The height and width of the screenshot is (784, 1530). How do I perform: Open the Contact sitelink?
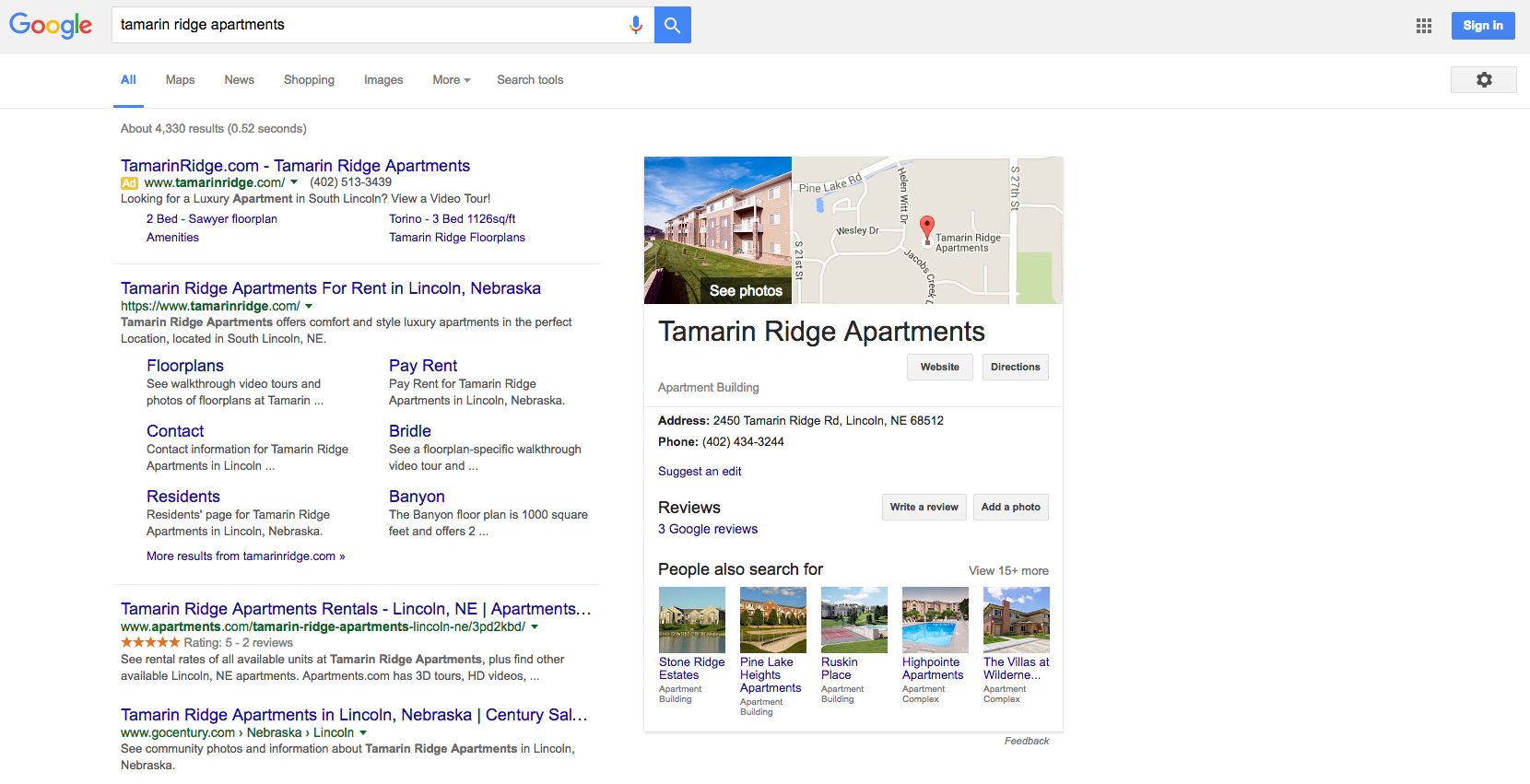175,431
